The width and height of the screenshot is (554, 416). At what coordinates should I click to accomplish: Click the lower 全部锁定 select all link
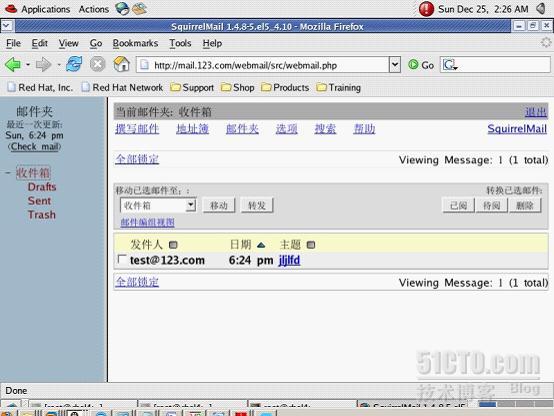coord(137,282)
